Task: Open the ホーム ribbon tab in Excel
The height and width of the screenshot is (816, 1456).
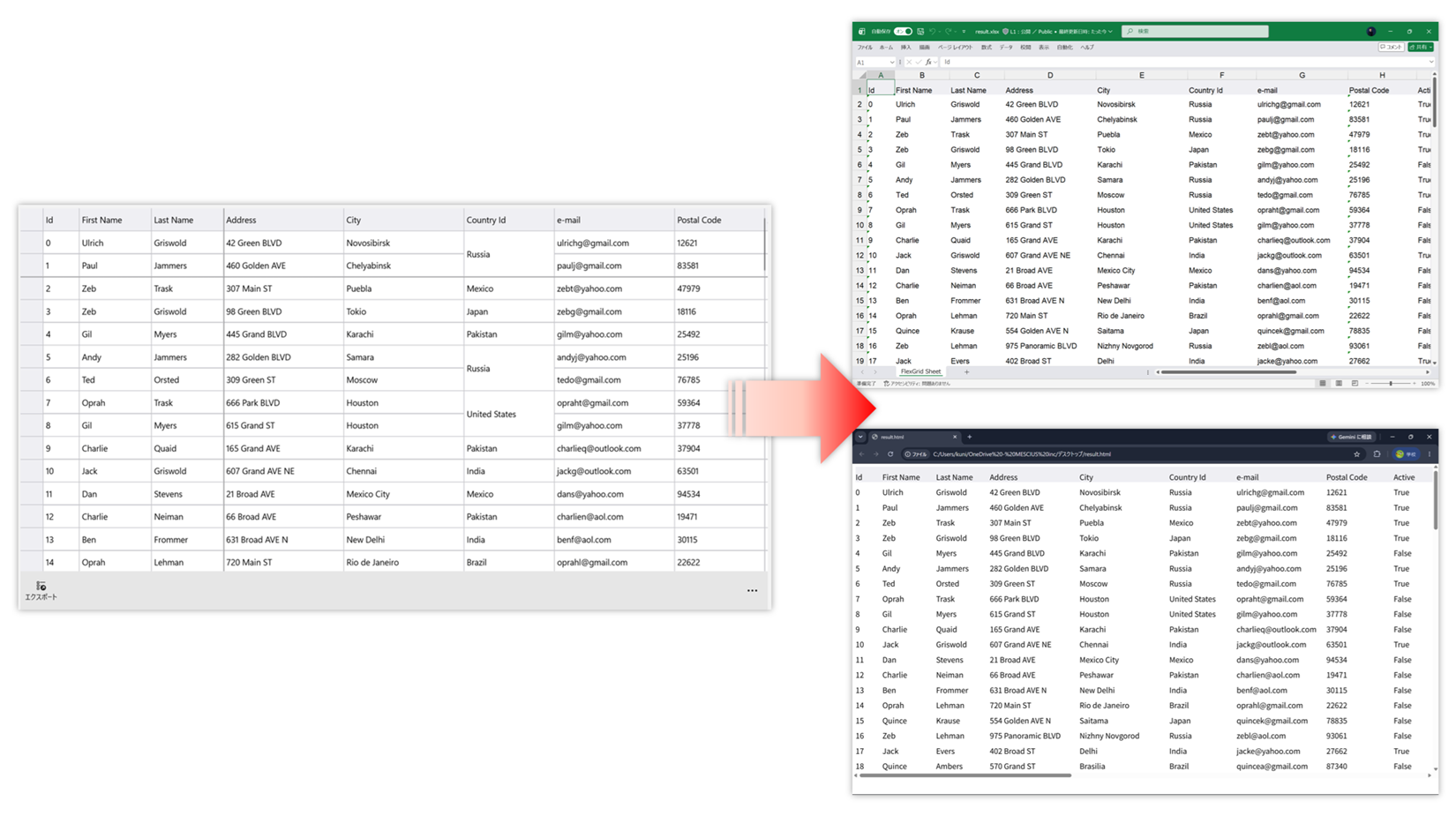Action: (886, 48)
